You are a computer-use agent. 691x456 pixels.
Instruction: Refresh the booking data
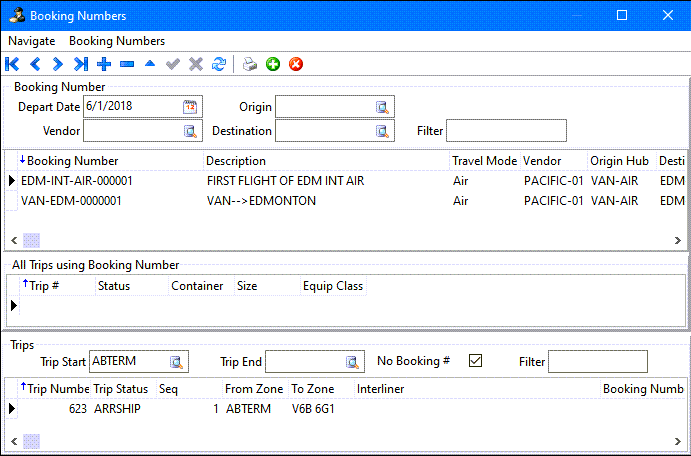(x=219, y=64)
